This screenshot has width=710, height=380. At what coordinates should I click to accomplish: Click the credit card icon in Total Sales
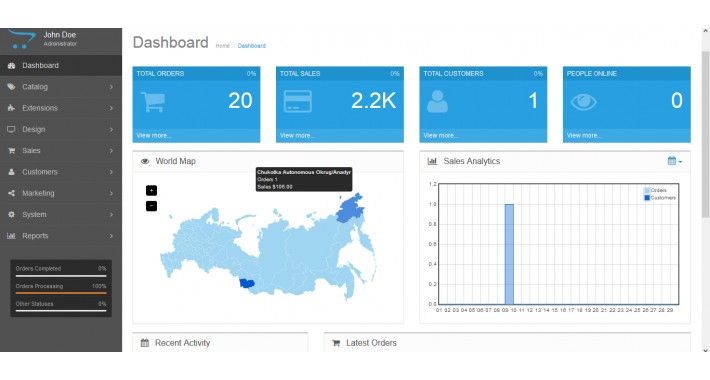click(x=297, y=101)
